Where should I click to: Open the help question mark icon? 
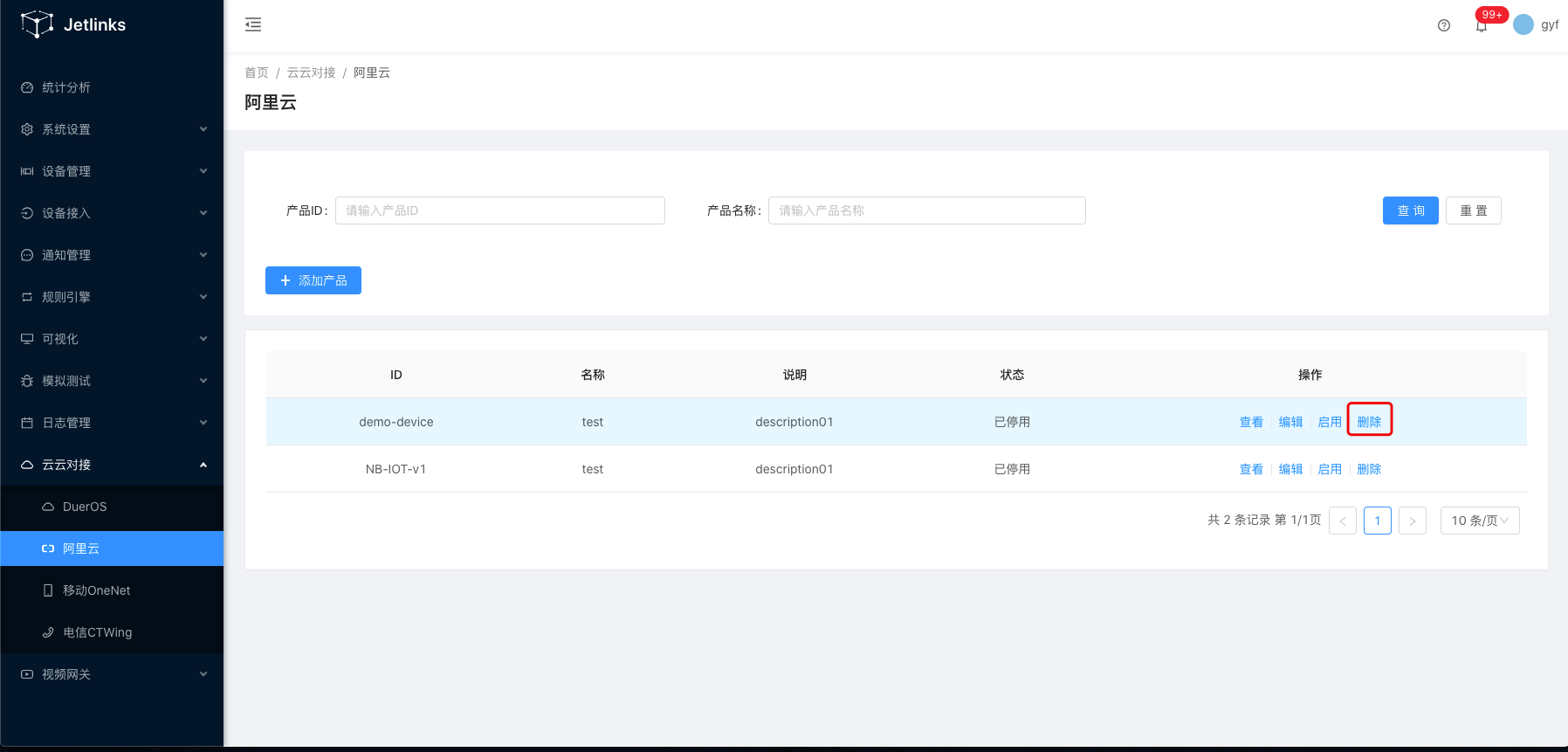[x=1444, y=25]
